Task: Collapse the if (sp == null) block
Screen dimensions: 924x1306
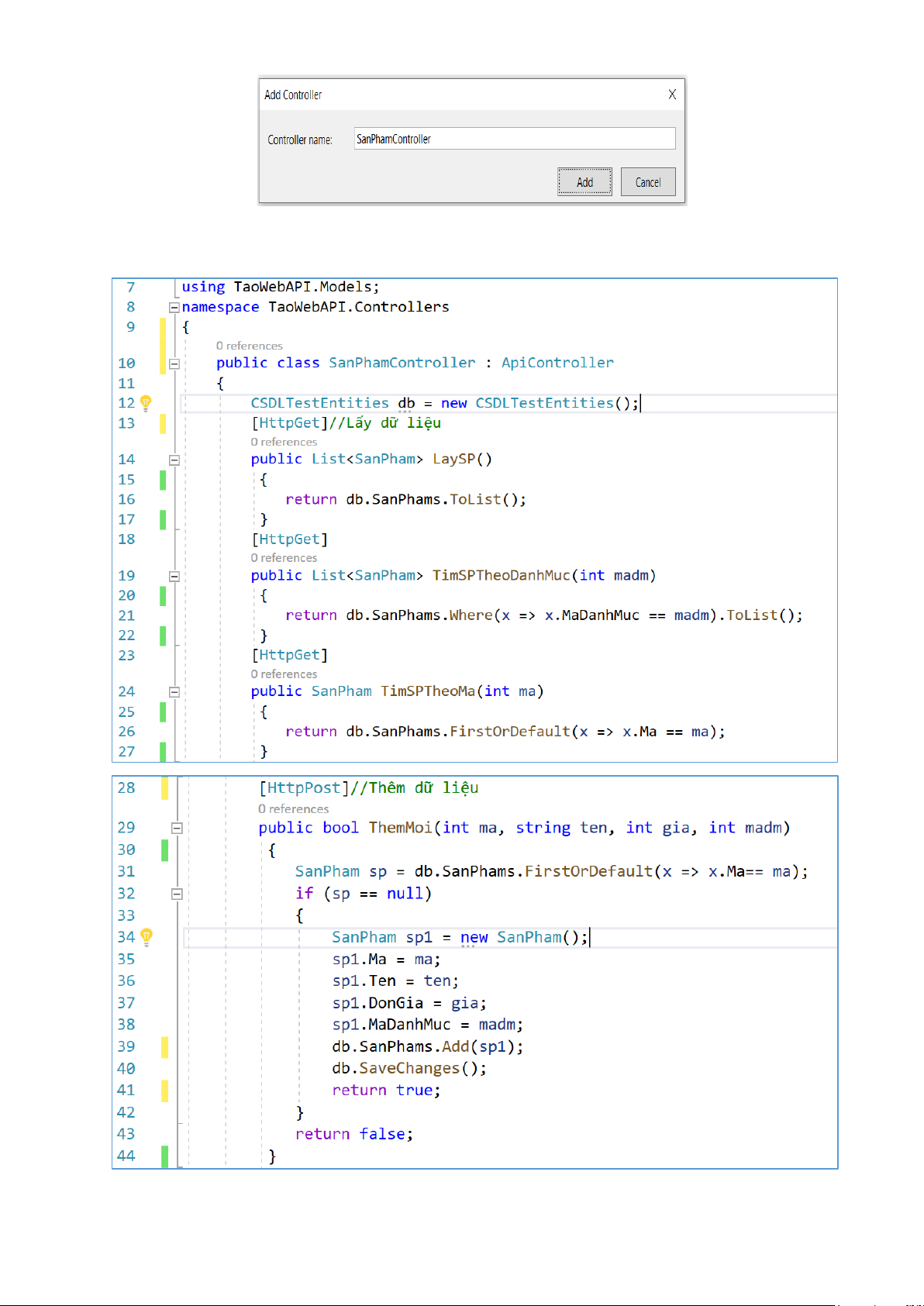Action: point(177,894)
